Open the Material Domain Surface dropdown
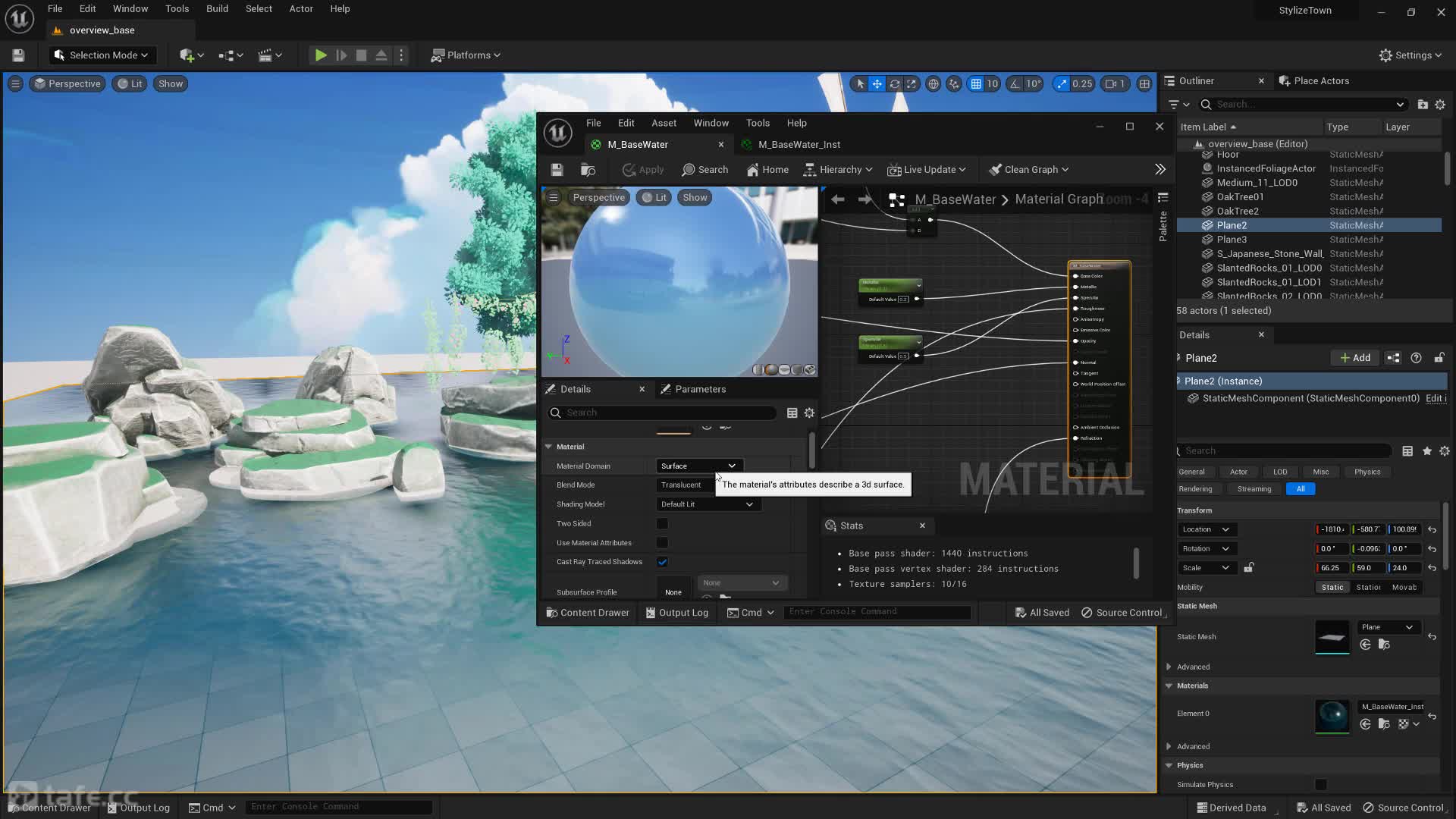This screenshot has height=819, width=1456. (698, 466)
